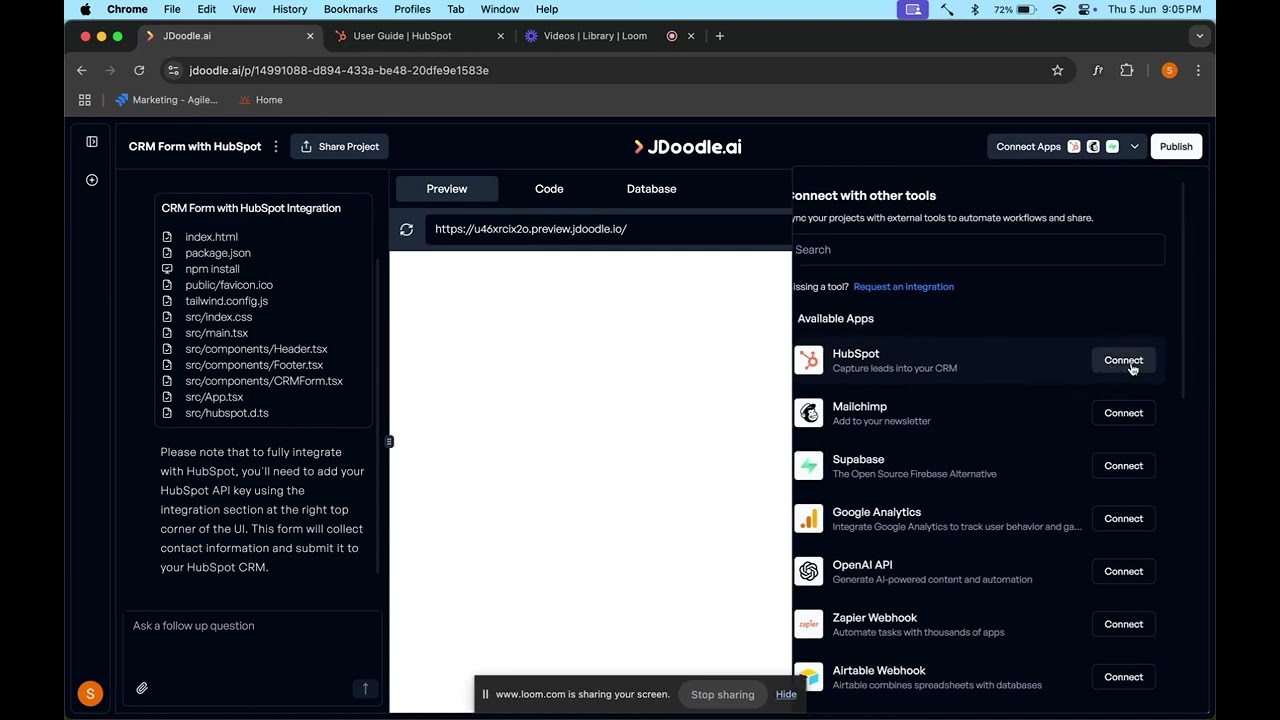Open the History menu
The height and width of the screenshot is (720, 1280).
coord(290,9)
